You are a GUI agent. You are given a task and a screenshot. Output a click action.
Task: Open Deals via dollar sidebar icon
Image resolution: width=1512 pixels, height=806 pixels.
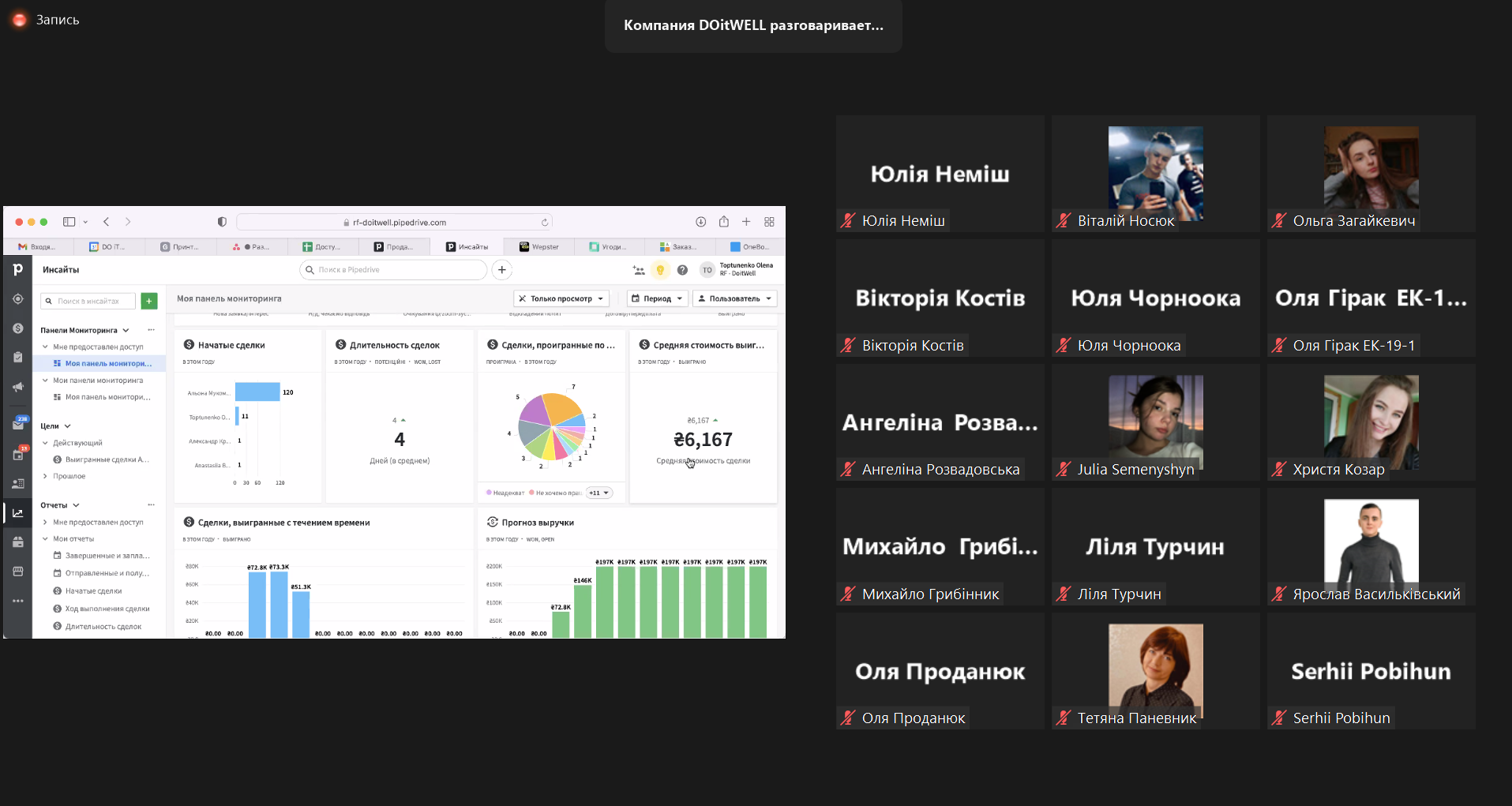pyautogui.click(x=17, y=328)
